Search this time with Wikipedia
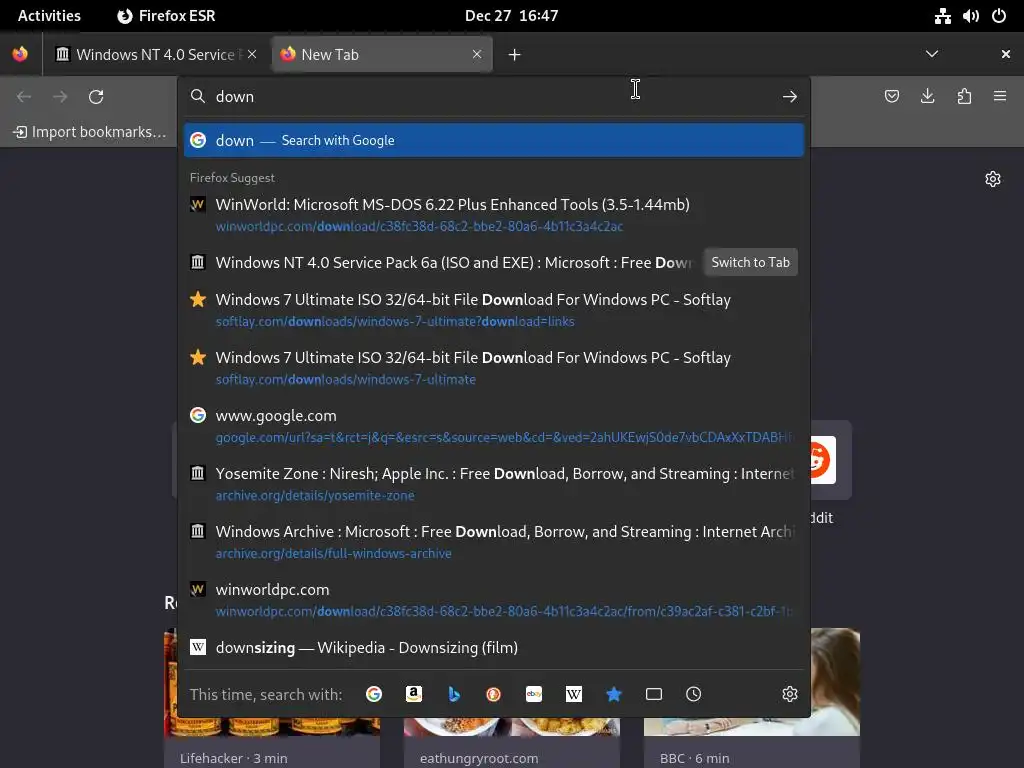This screenshot has width=1024, height=768. click(x=573, y=694)
